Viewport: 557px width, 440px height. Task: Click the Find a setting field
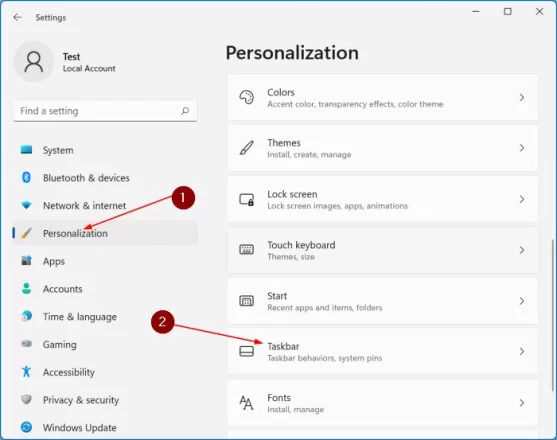105,111
